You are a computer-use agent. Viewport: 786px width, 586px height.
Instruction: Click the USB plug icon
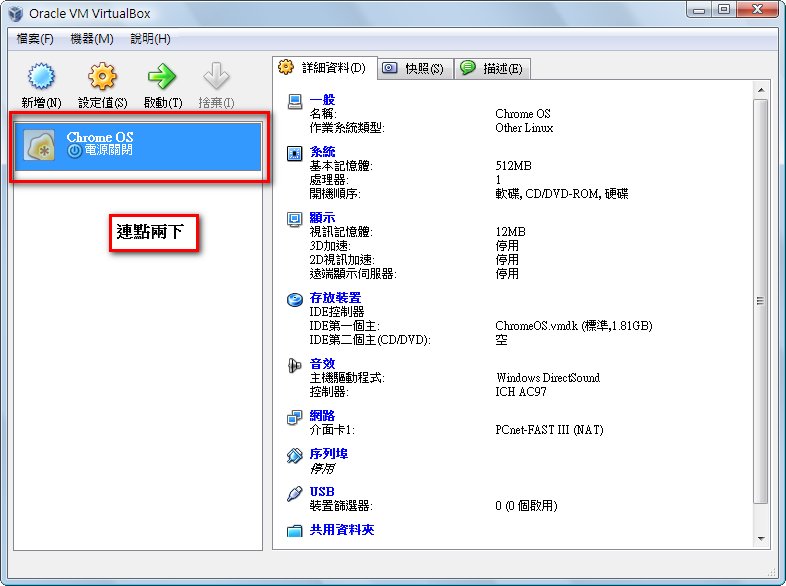[295, 493]
